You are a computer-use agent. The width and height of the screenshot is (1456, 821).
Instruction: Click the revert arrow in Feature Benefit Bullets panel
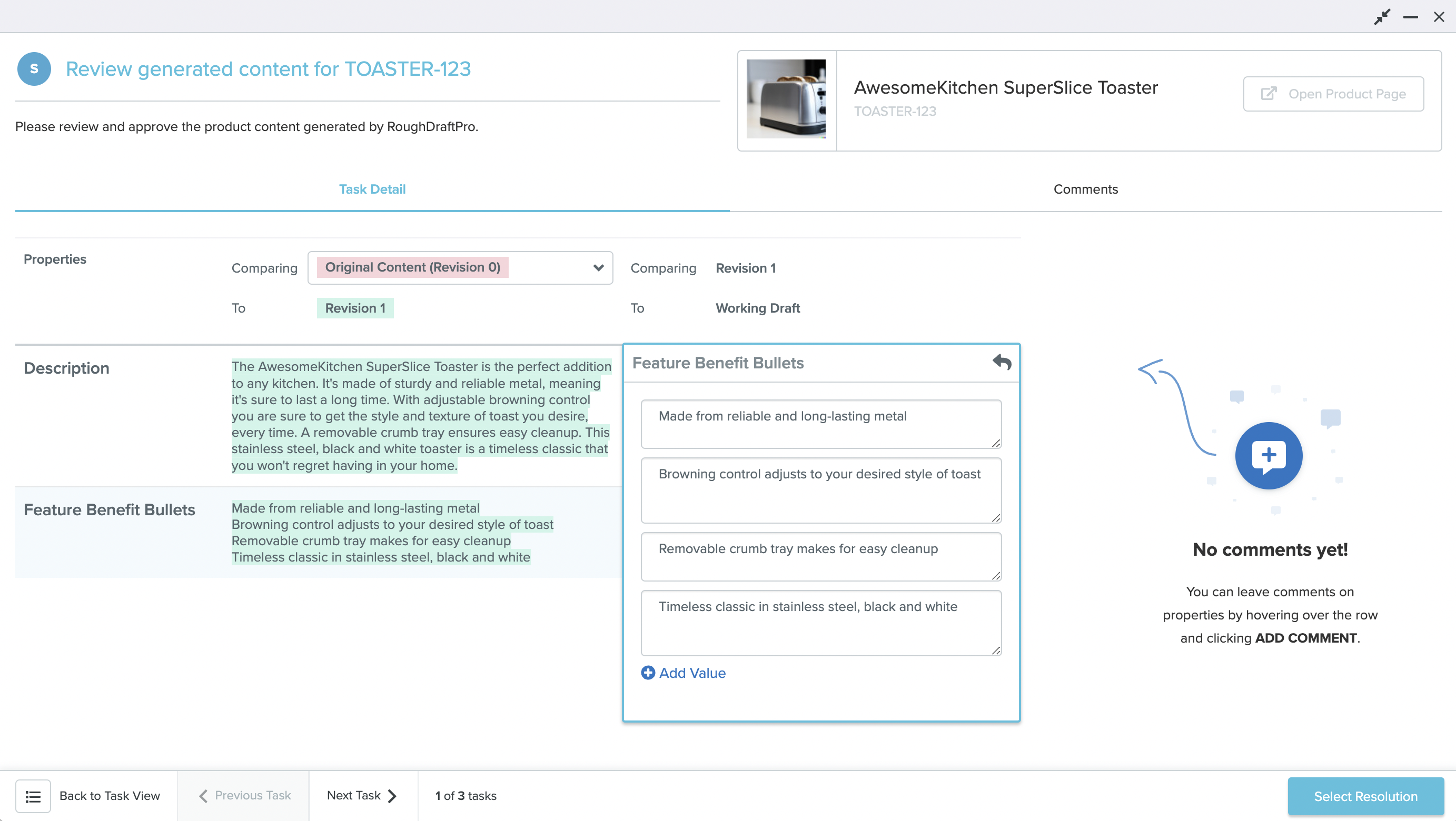[x=1003, y=362]
